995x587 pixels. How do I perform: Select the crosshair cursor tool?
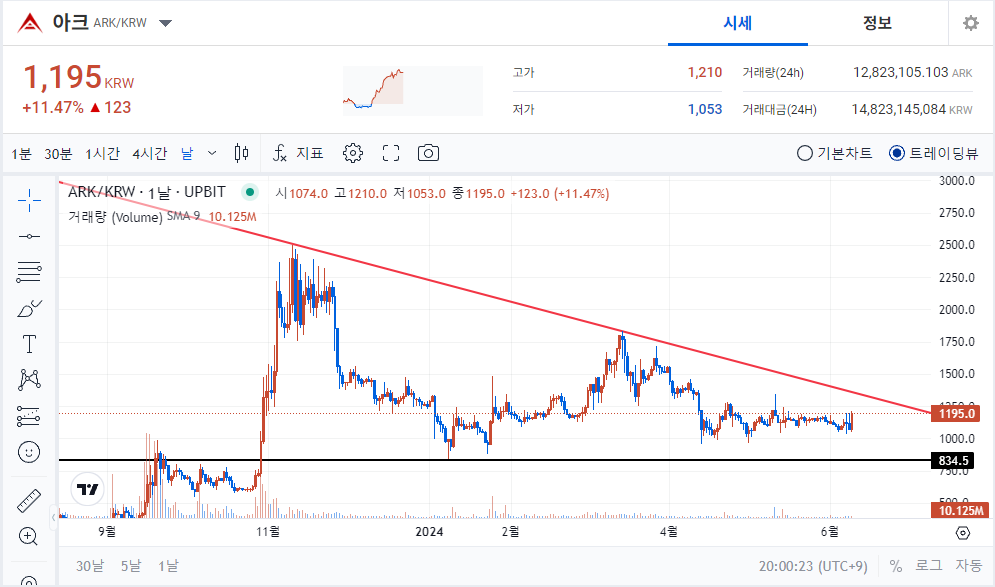click(29, 201)
